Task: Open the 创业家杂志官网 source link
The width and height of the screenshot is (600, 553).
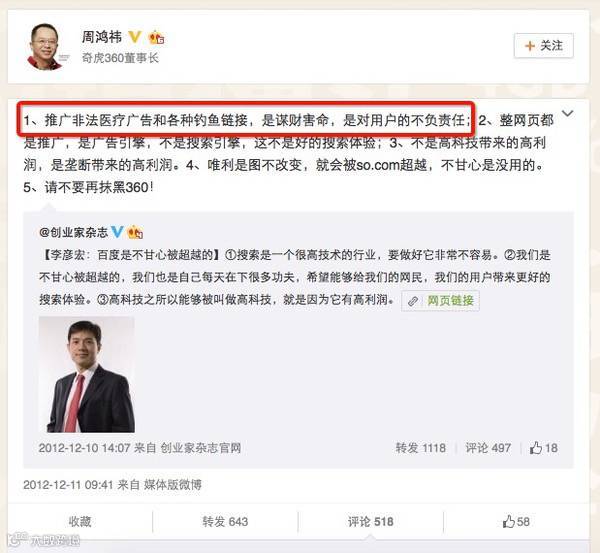Action: [x=201, y=448]
